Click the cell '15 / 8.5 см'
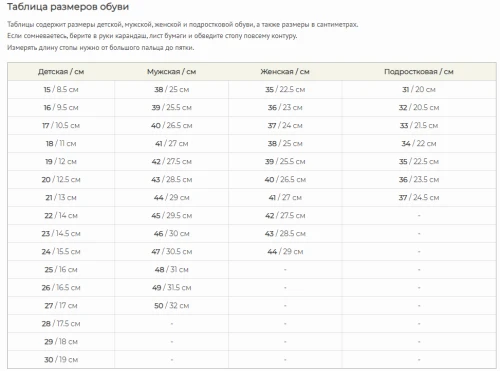 pyautogui.click(x=61, y=90)
